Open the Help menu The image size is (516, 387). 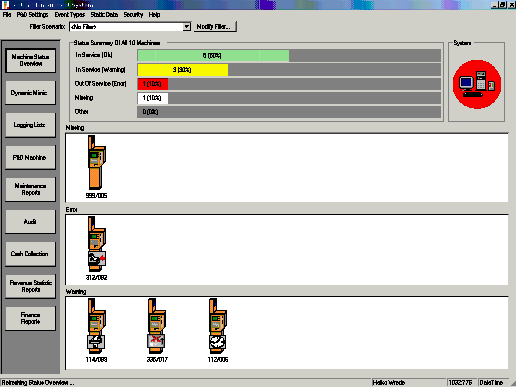tap(154, 15)
